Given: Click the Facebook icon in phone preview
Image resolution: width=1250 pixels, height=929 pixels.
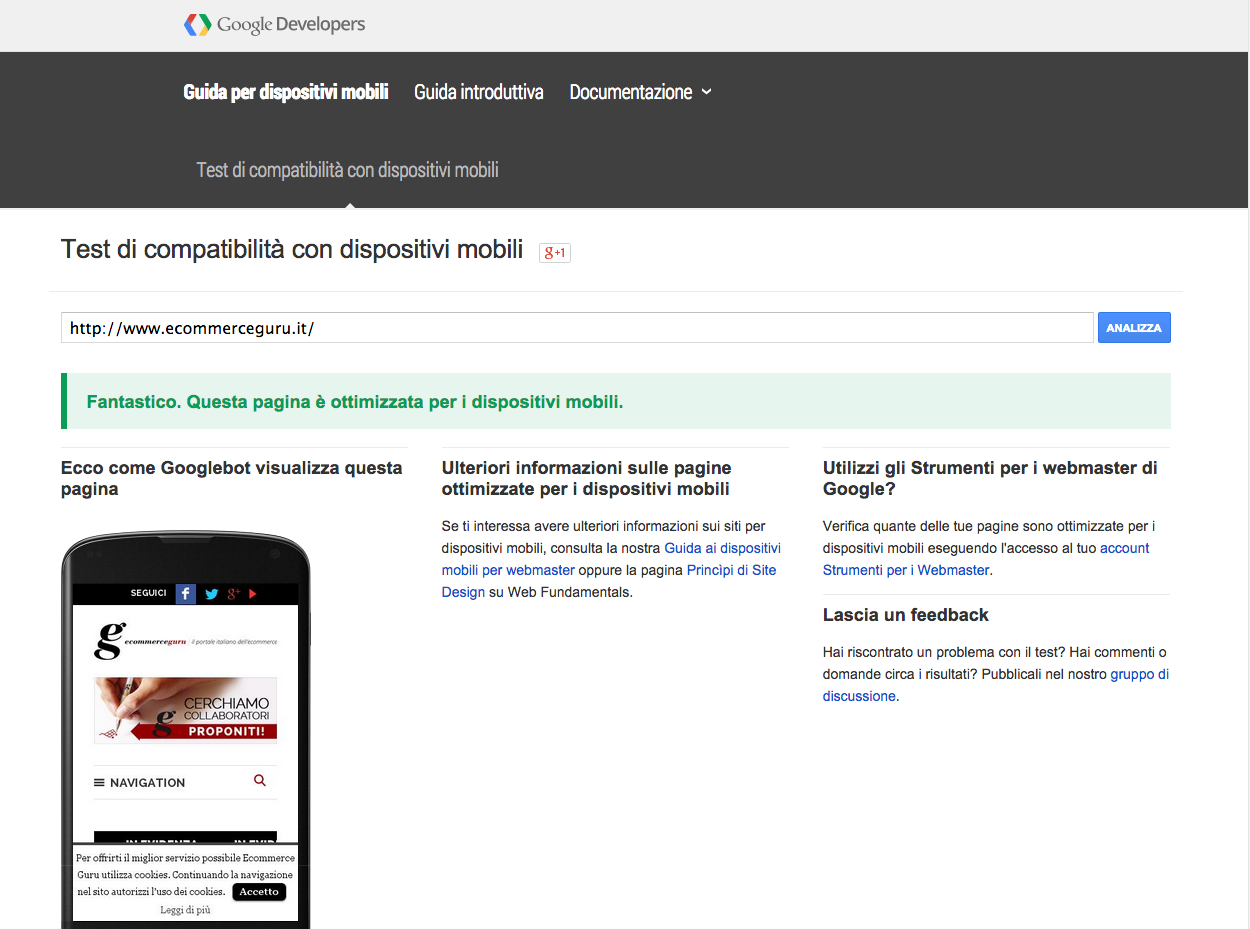Looking at the screenshot, I should pyautogui.click(x=186, y=594).
